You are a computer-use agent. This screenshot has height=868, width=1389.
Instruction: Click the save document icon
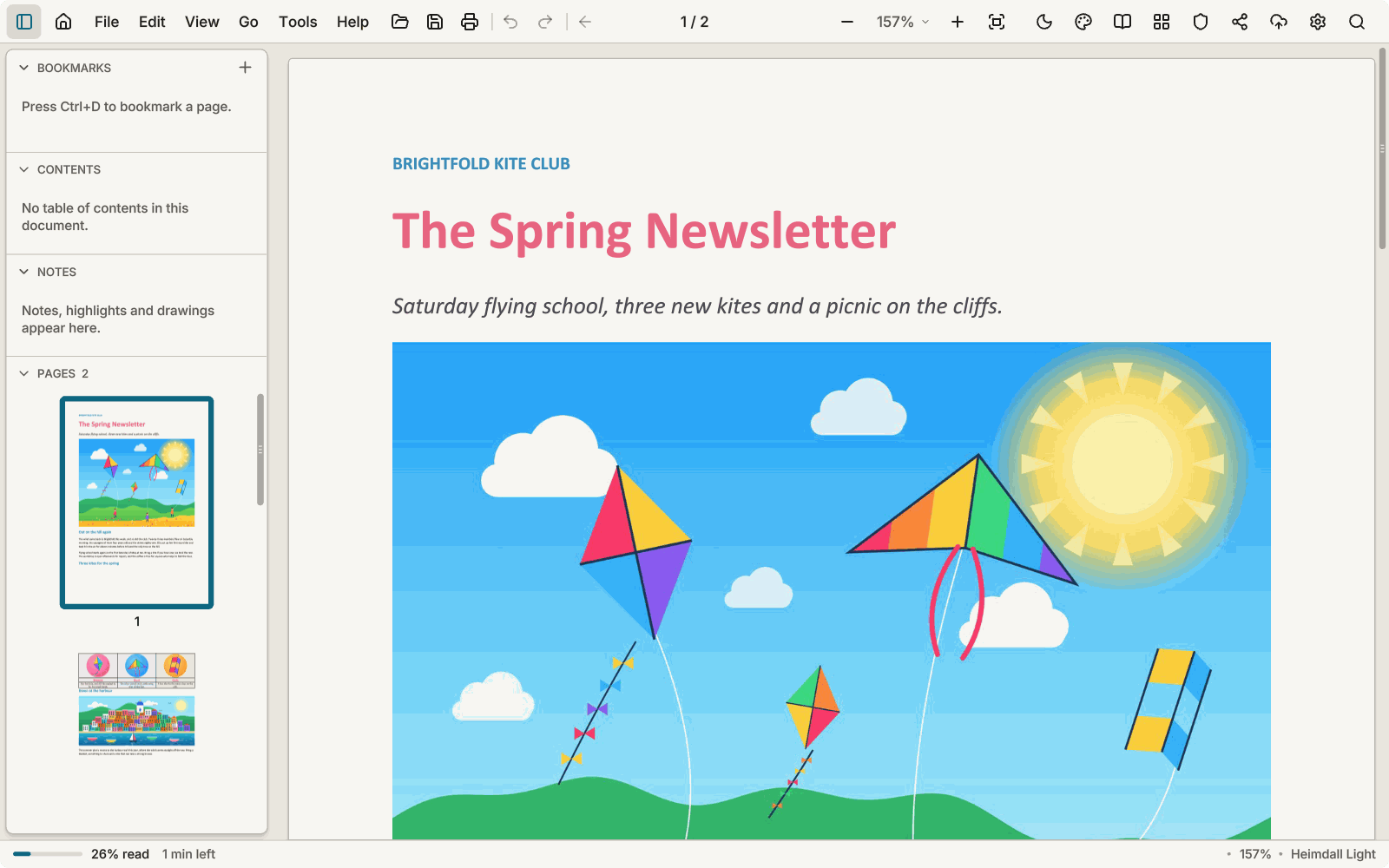pos(435,22)
